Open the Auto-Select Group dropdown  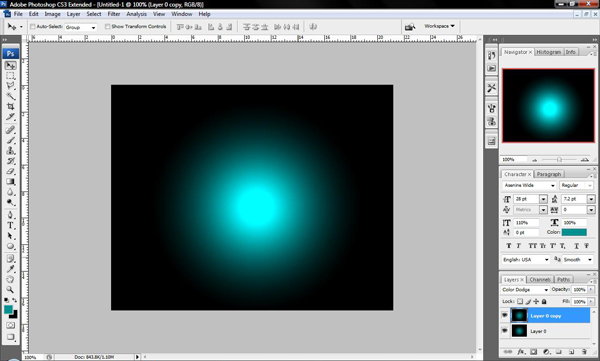point(80,27)
